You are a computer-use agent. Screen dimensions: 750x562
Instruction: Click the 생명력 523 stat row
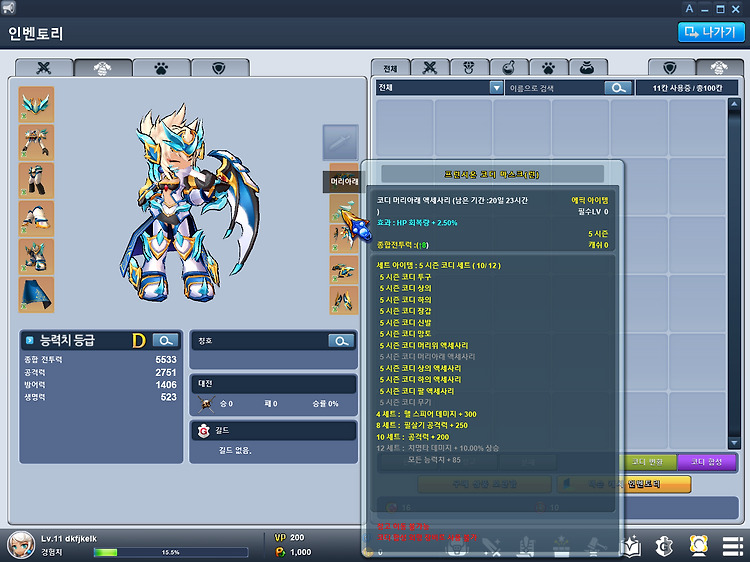point(100,397)
